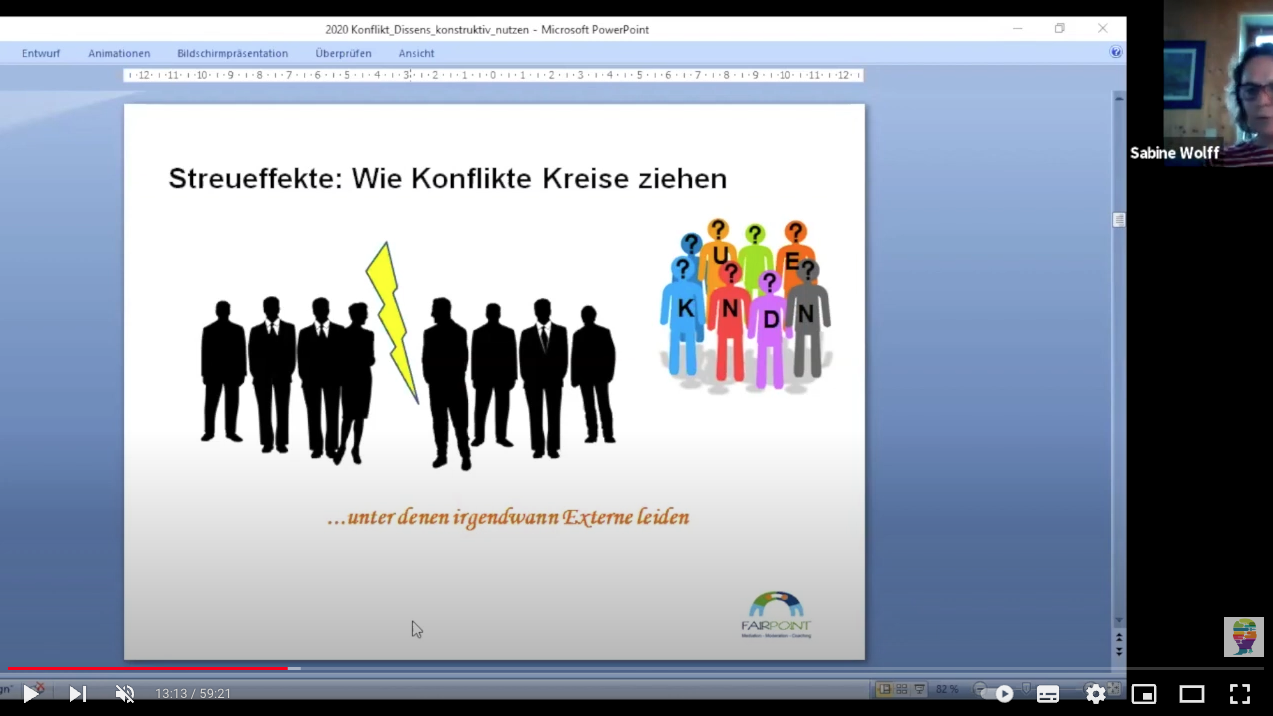
Task: Click PowerPoint zoom-out minus button
Action: click(979, 689)
